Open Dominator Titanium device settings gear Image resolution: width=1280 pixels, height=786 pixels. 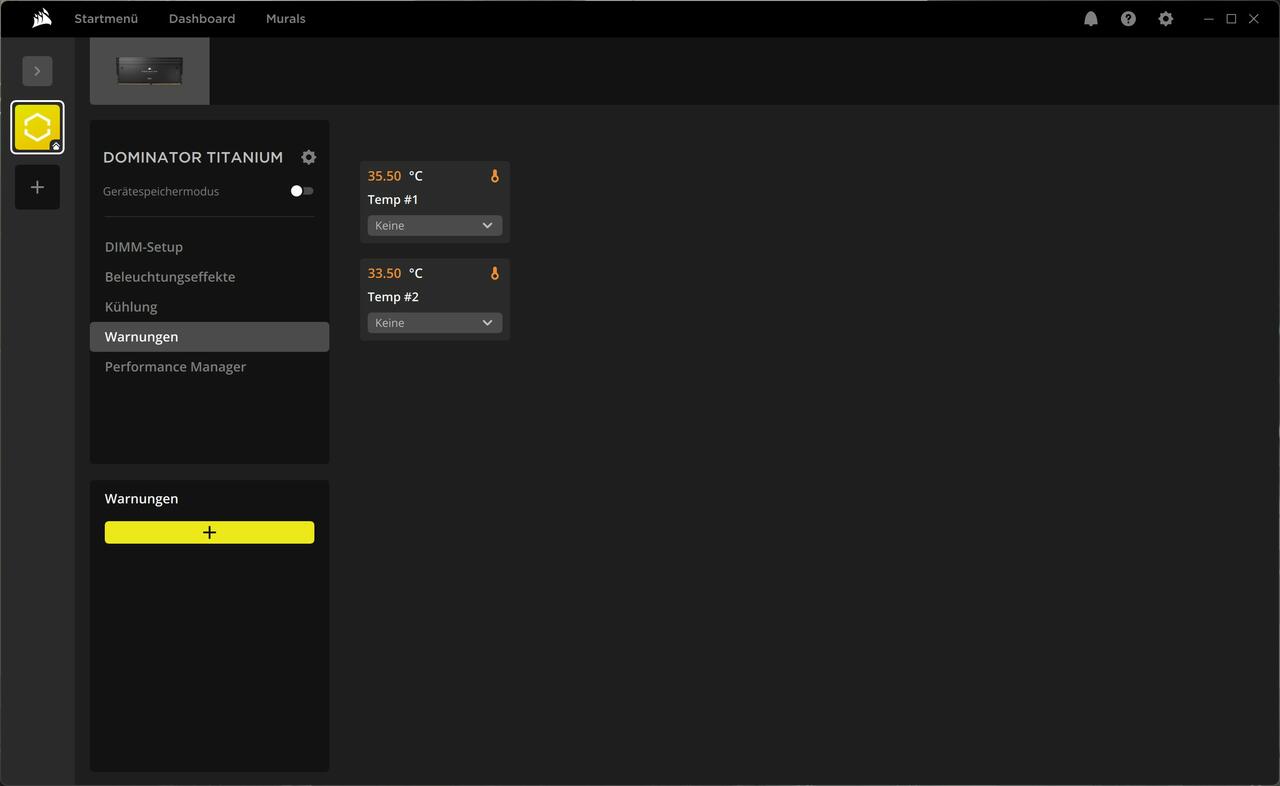(x=309, y=157)
